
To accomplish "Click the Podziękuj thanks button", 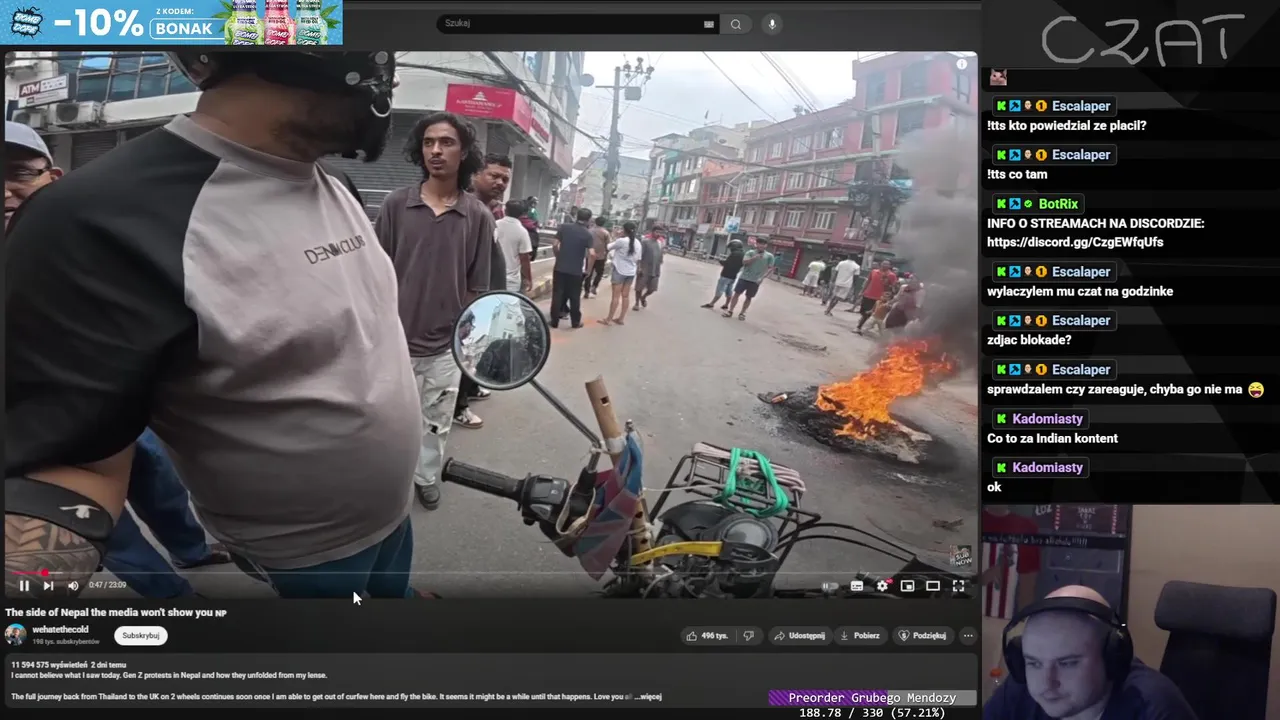I will 922,636.
